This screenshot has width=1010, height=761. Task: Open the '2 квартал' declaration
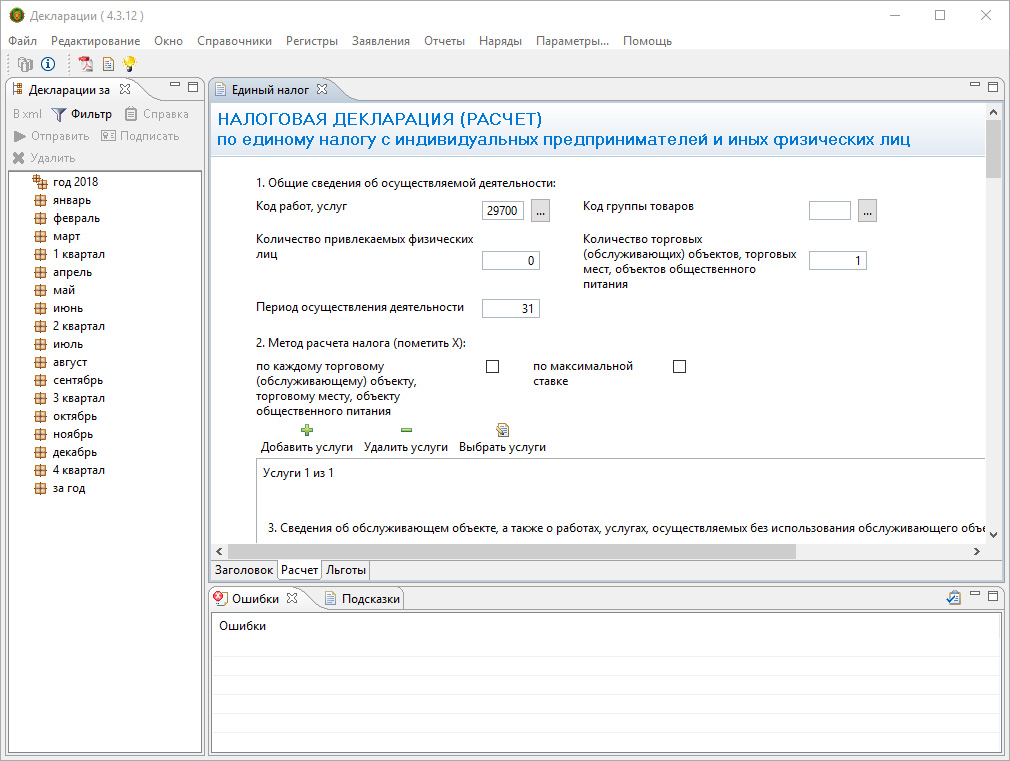(78, 326)
